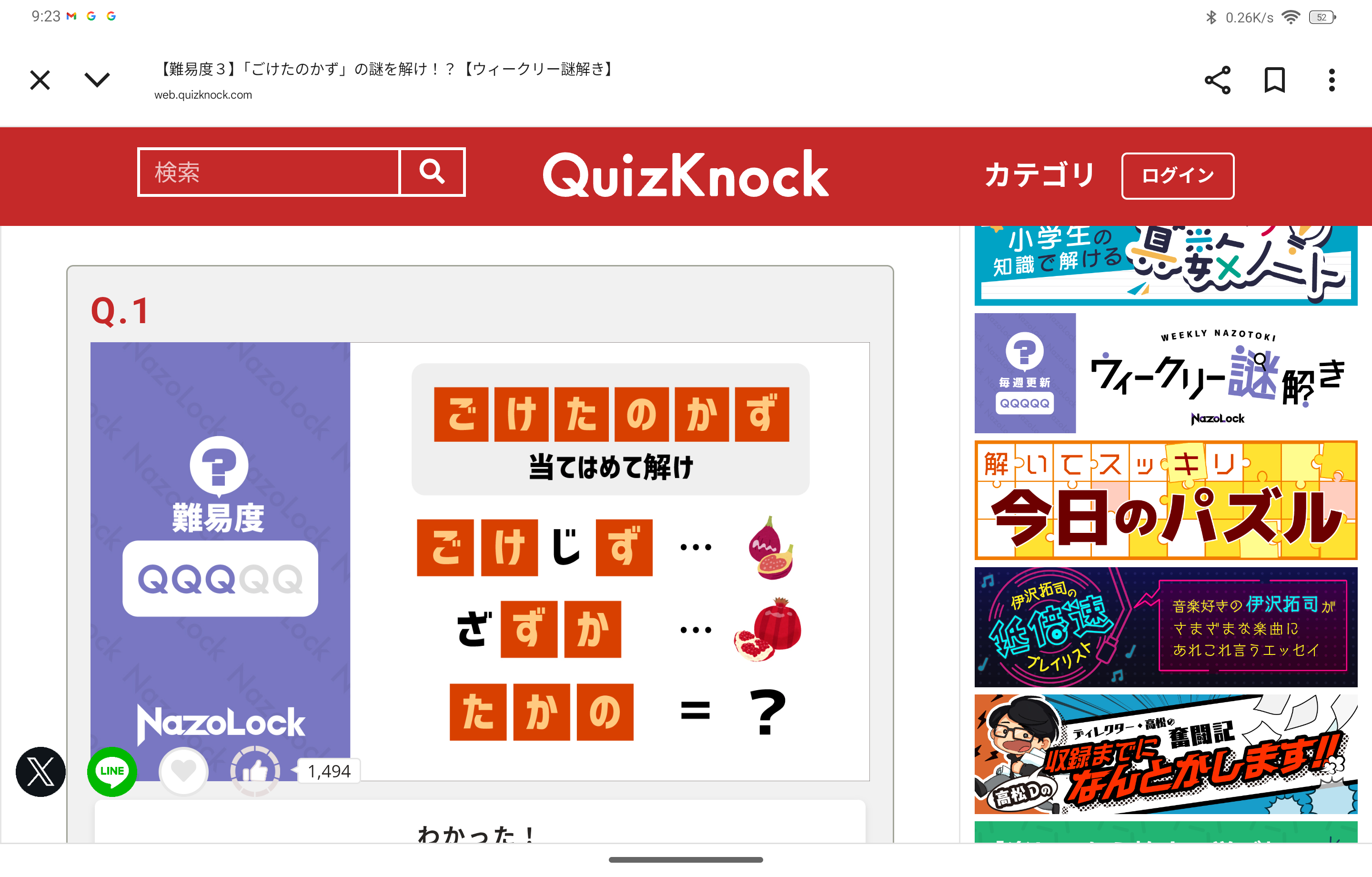
Task: Tap the share icon in the top bar
Action: pyautogui.click(x=1217, y=80)
